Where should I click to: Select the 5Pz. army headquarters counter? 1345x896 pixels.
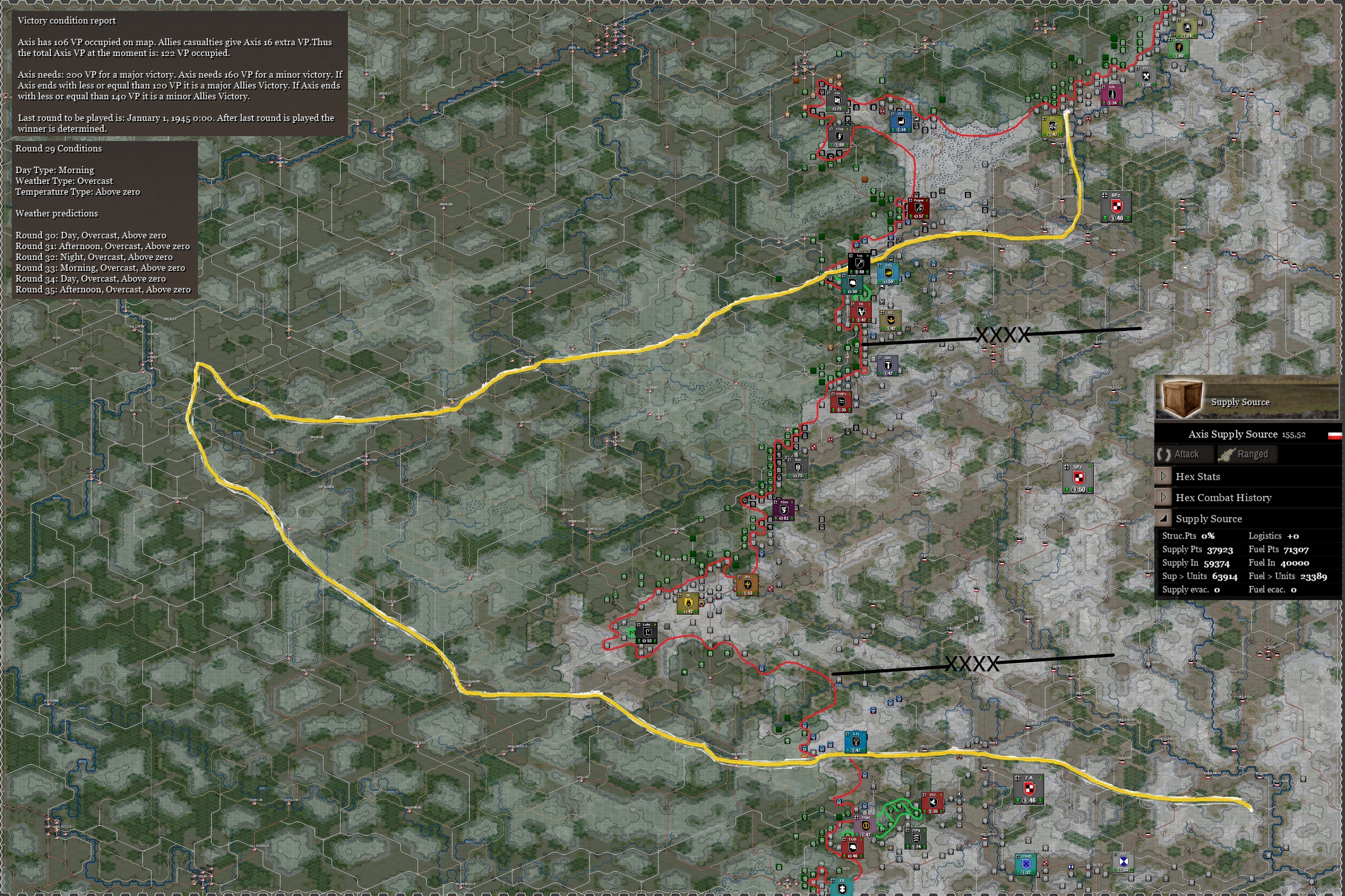click(1078, 478)
